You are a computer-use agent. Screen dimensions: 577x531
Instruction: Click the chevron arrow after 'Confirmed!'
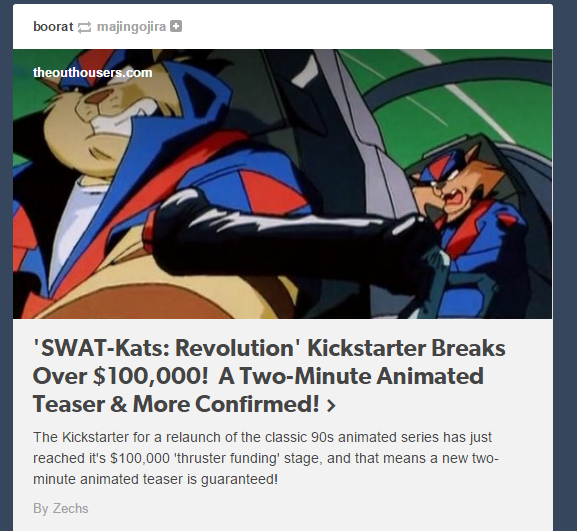pyautogui.click(x=331, y=405)
